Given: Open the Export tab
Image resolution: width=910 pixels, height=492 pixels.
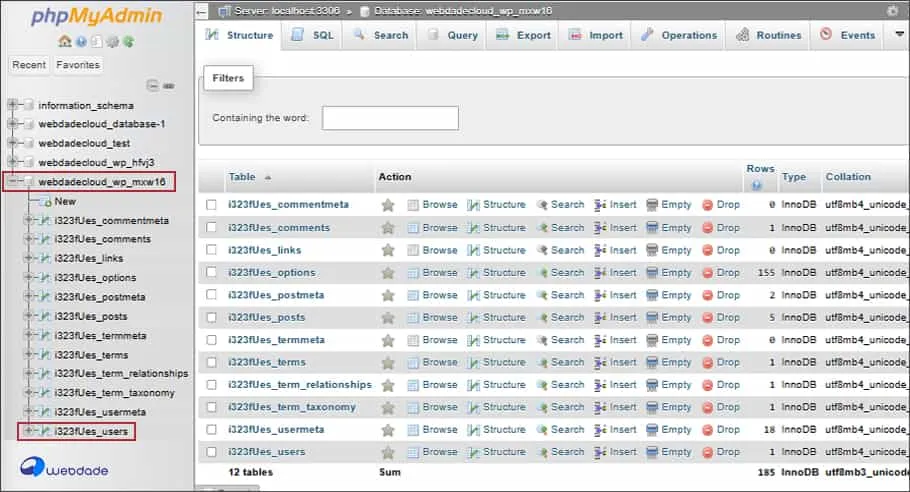Looking at the screenshot, I should tap(523, 35).
